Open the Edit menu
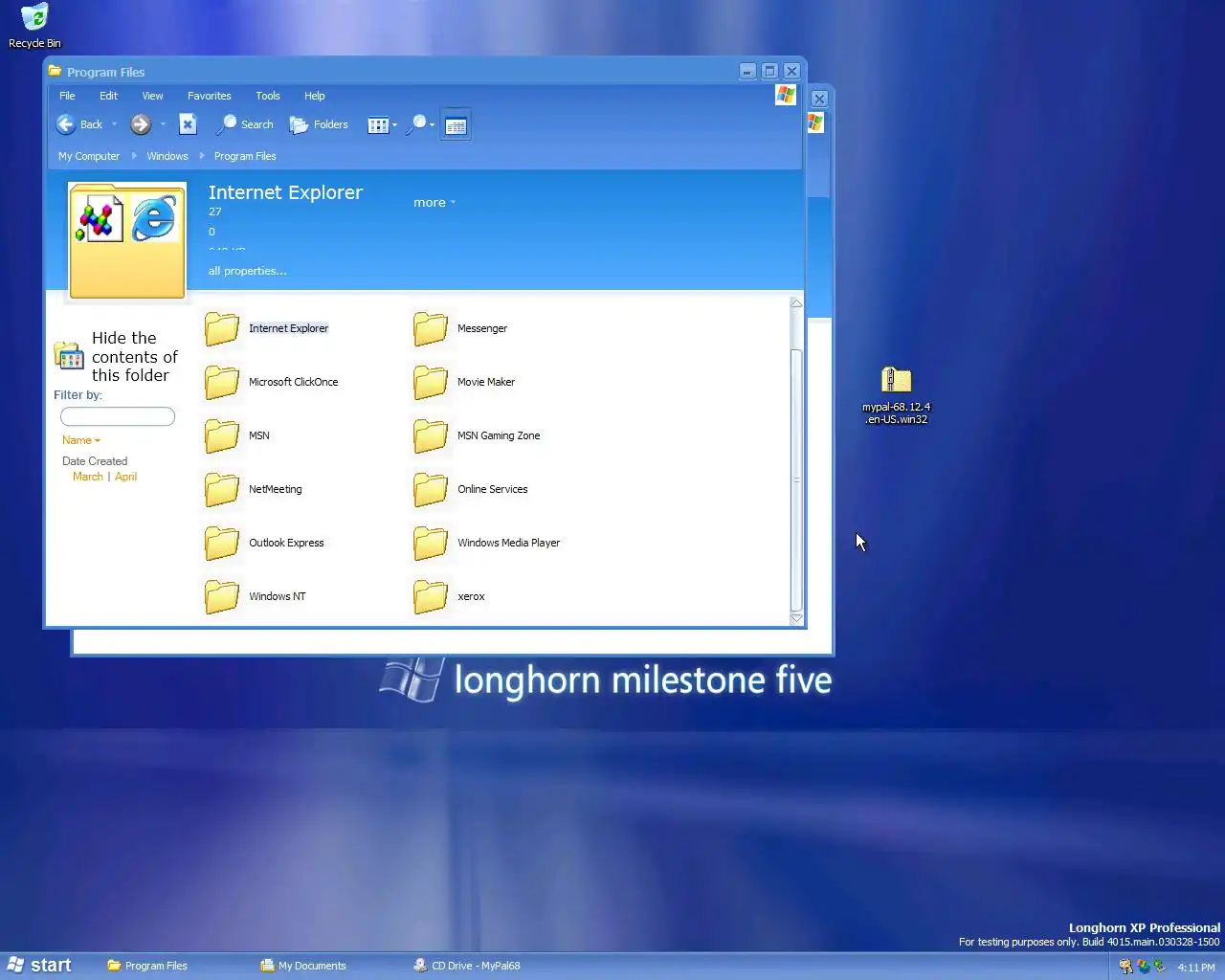The image size is (1225, 980). [x=108, y=96]
